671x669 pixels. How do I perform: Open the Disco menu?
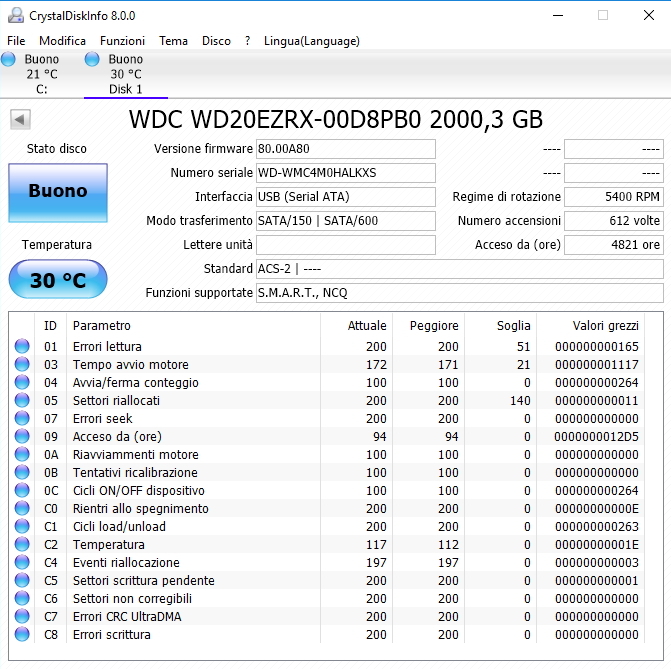(216, 41)
